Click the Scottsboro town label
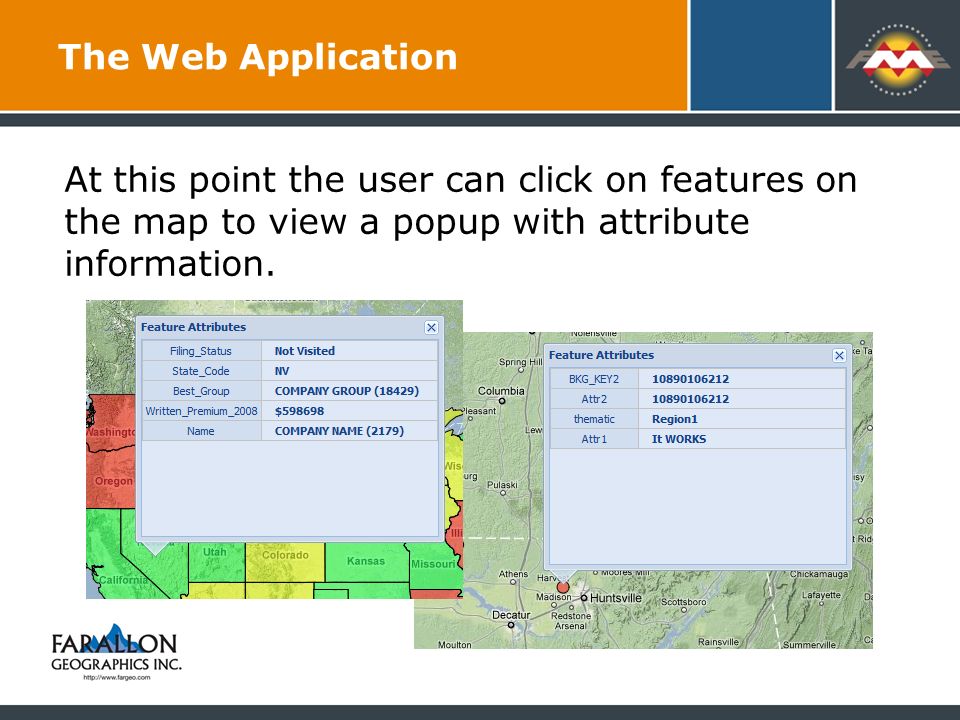960x720 pixels. pos(683,602)
